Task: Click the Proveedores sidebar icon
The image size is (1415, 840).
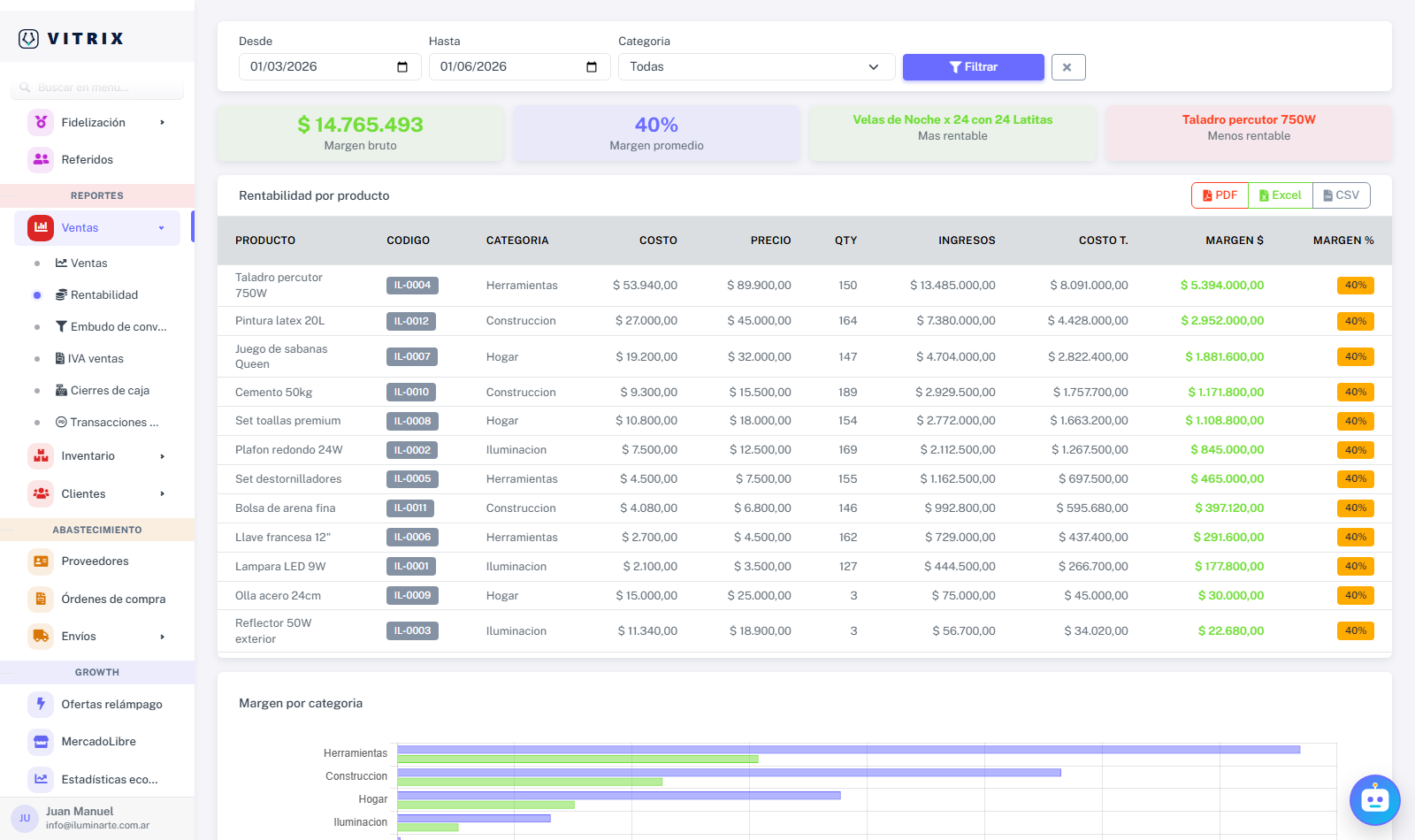Action: [41, 561]
